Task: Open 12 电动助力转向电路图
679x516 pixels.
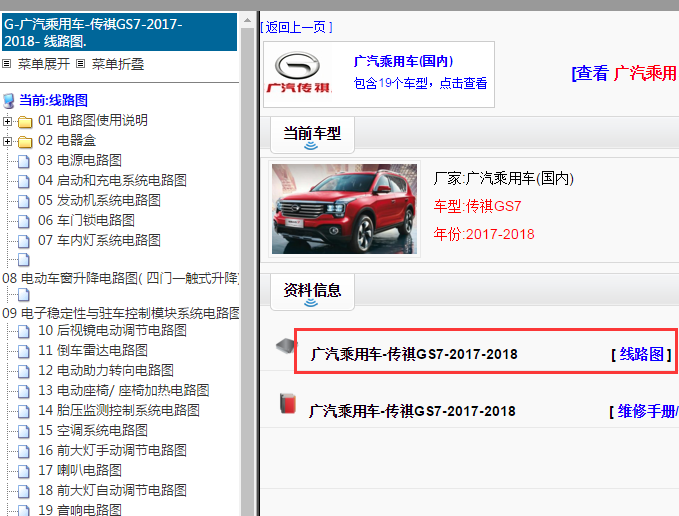Action: (x=106, y=370)
